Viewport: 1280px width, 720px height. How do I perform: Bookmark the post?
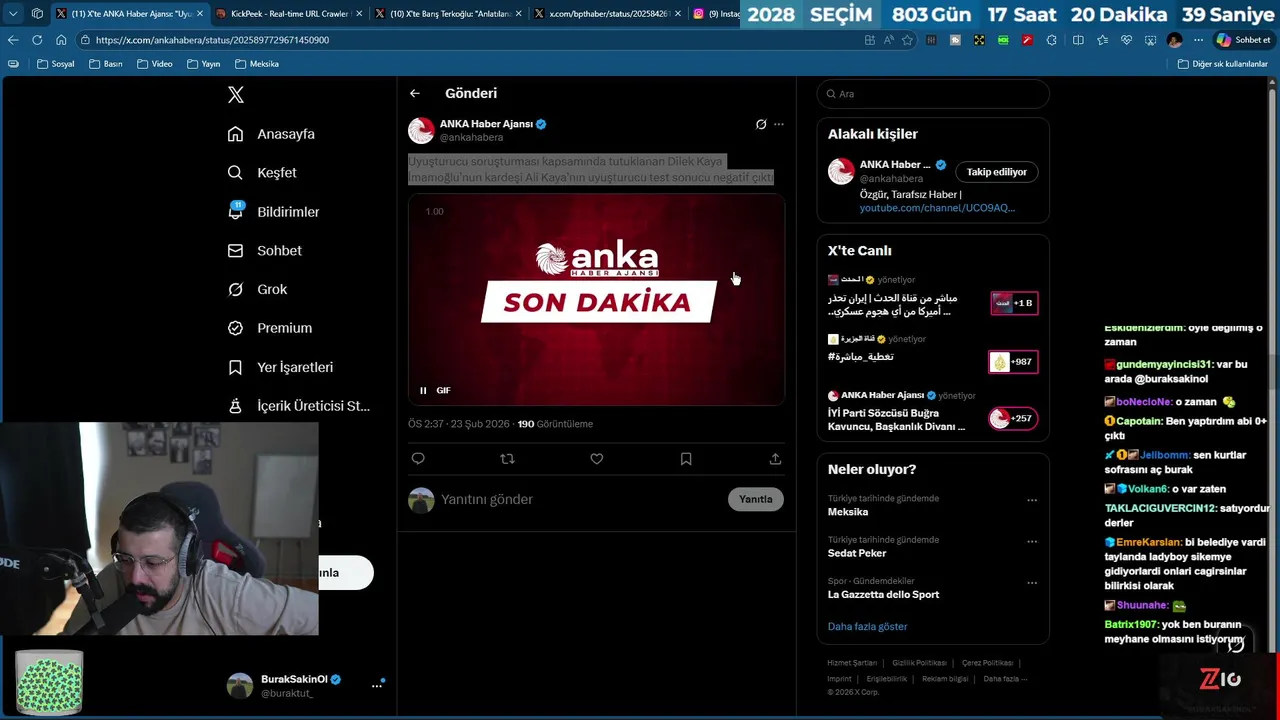tap(686, 458)
